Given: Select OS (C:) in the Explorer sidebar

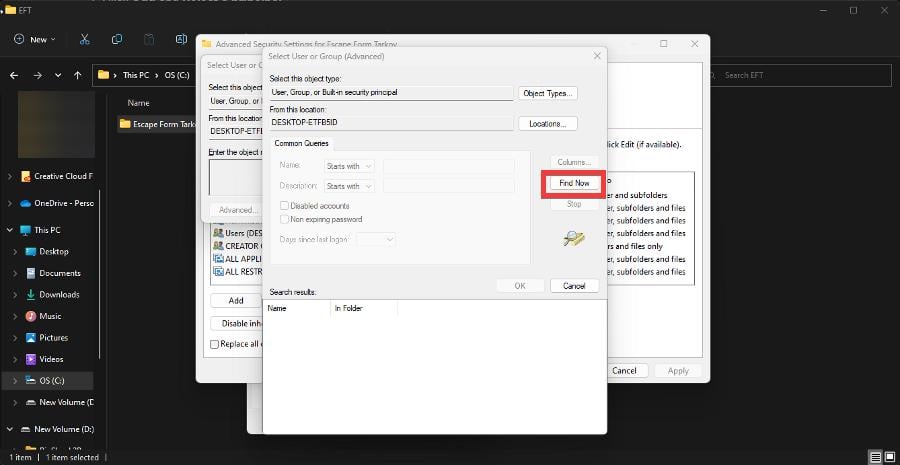Looking at the screenshot, I should tap(48, 381).
